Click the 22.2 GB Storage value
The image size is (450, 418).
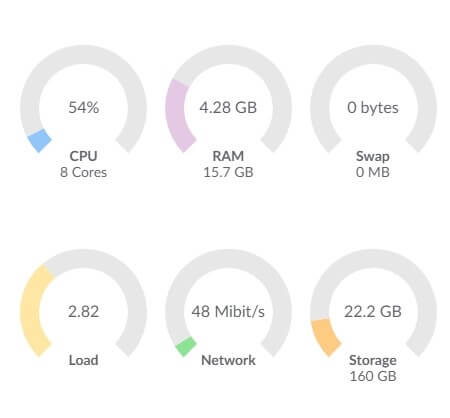[373, 312]
